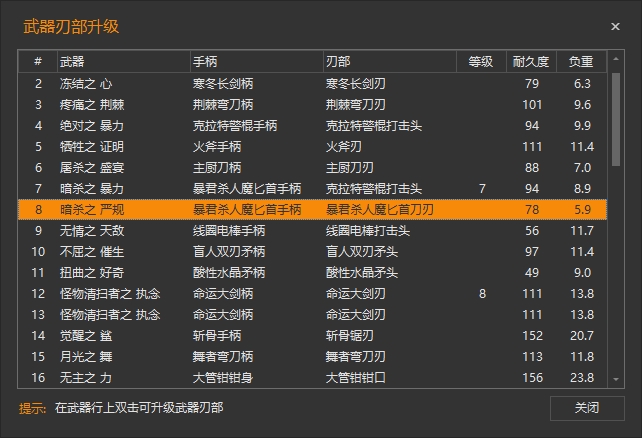Screen dimensions: 642x438
Task: Click the handle cell 酸性水晶矛柄
Action: pyautogui.click(x=229, y=273)
